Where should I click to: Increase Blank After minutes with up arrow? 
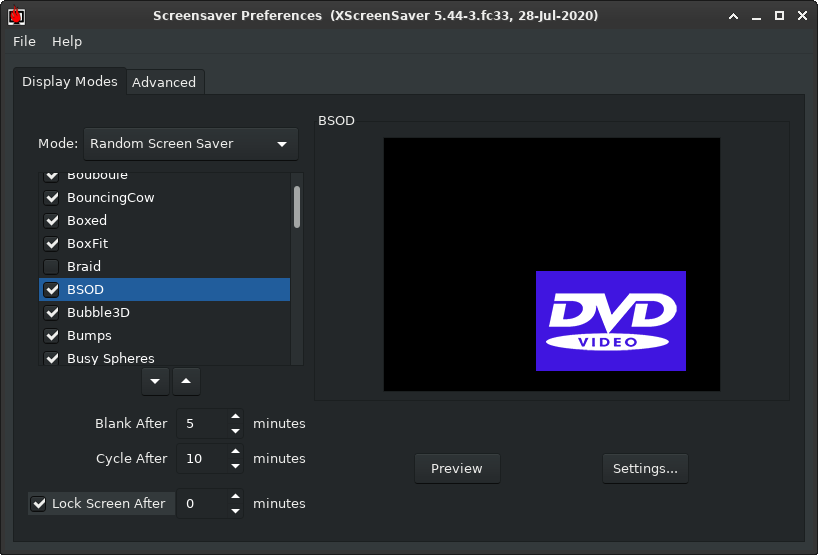coord(236,416)
